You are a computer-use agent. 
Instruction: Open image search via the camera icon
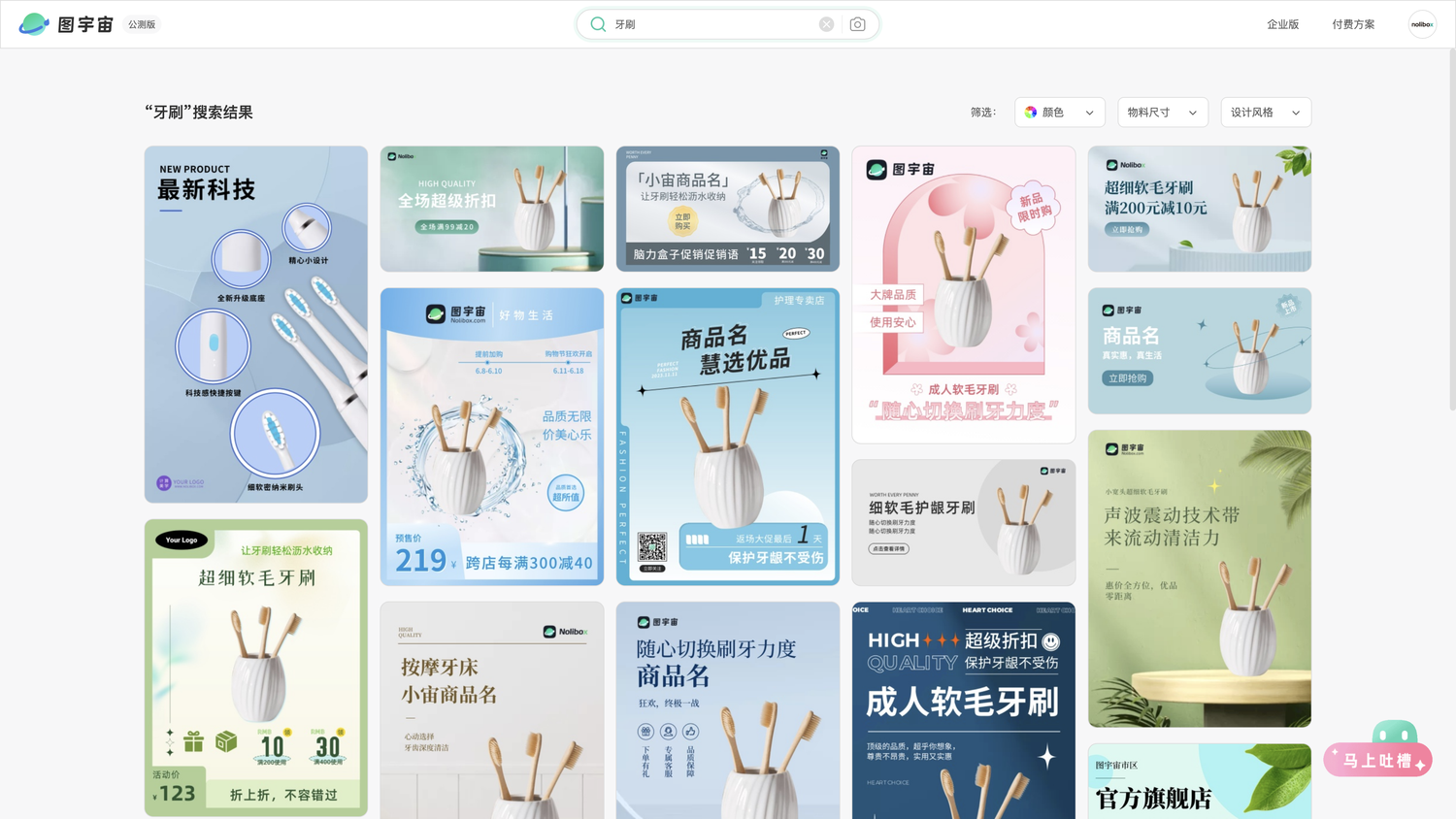(x=857, y=24)
